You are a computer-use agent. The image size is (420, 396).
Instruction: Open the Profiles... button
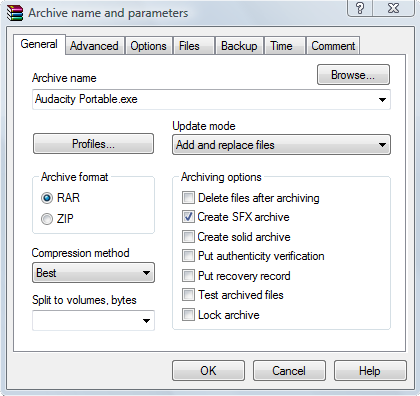pos(93,144)
